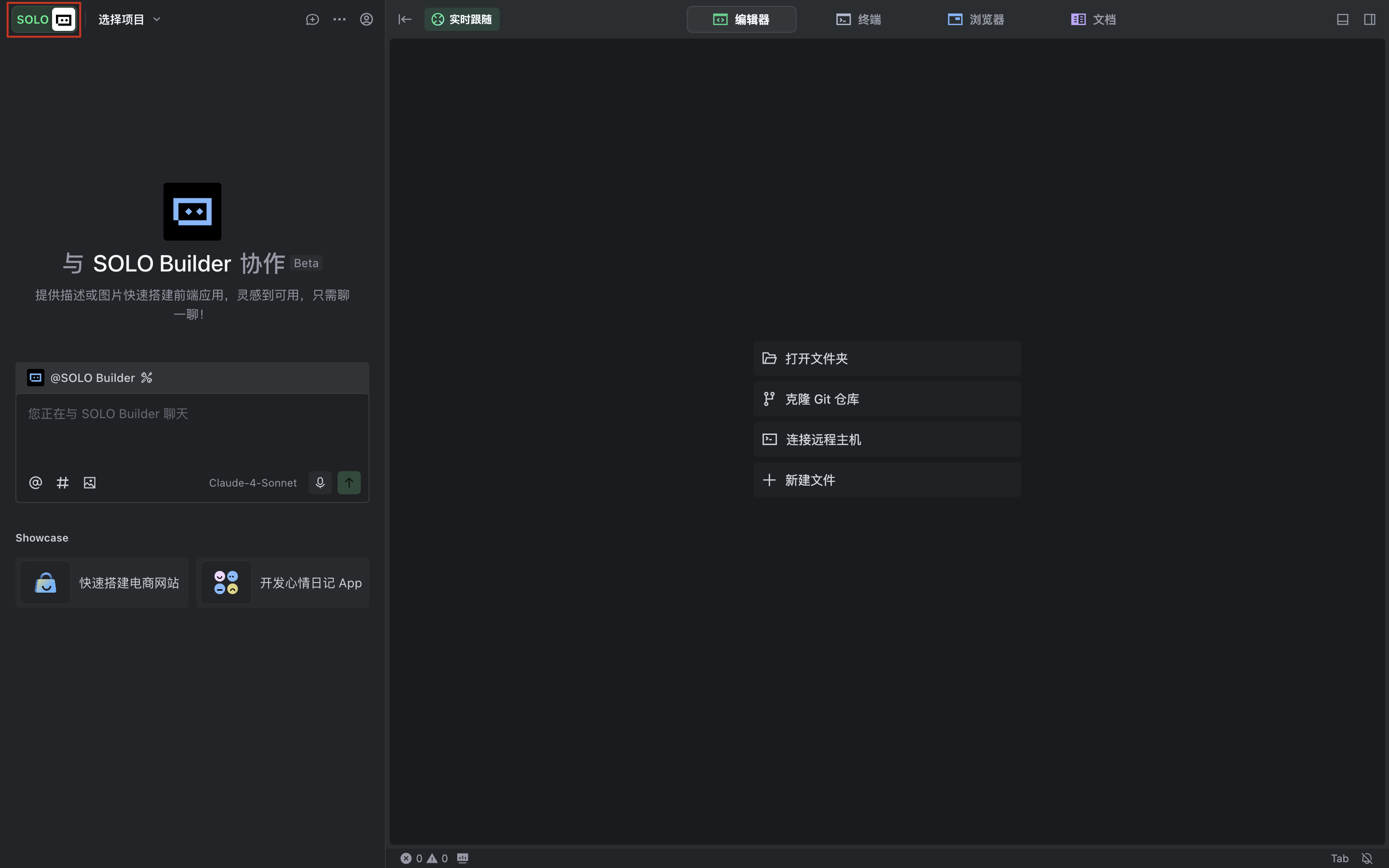
Task: Open the 文档 docs tab
Action: pyautogui.click(x=1093, y=19)
